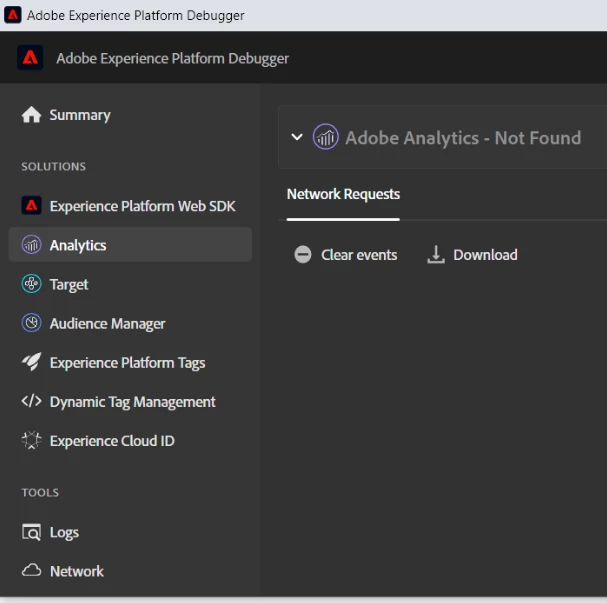Click the Download button label
The image size is (607, 603).
485,255
